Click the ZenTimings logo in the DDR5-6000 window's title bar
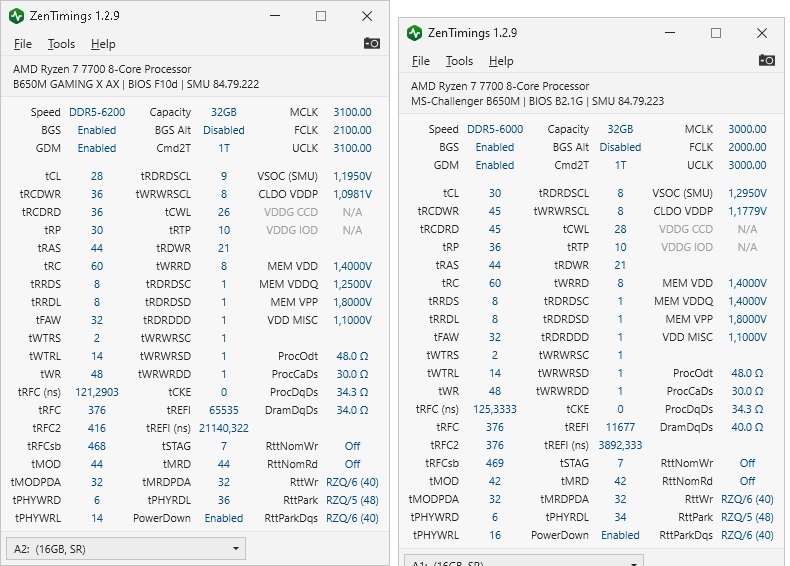The height and width of the screenshot is (566, 790). click(x=415, y=33)
